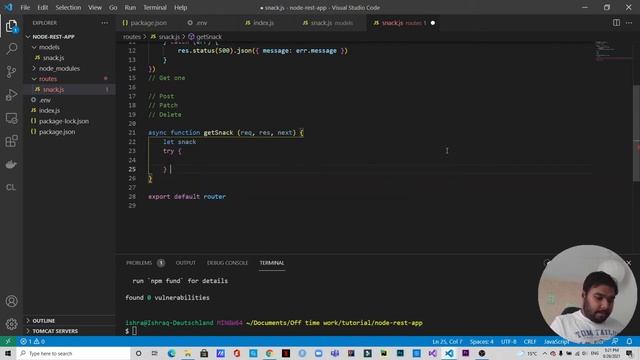The width and height of the screenshot is (640, 360).
Task: Open the CL extension view
Action: click(11, 187)
